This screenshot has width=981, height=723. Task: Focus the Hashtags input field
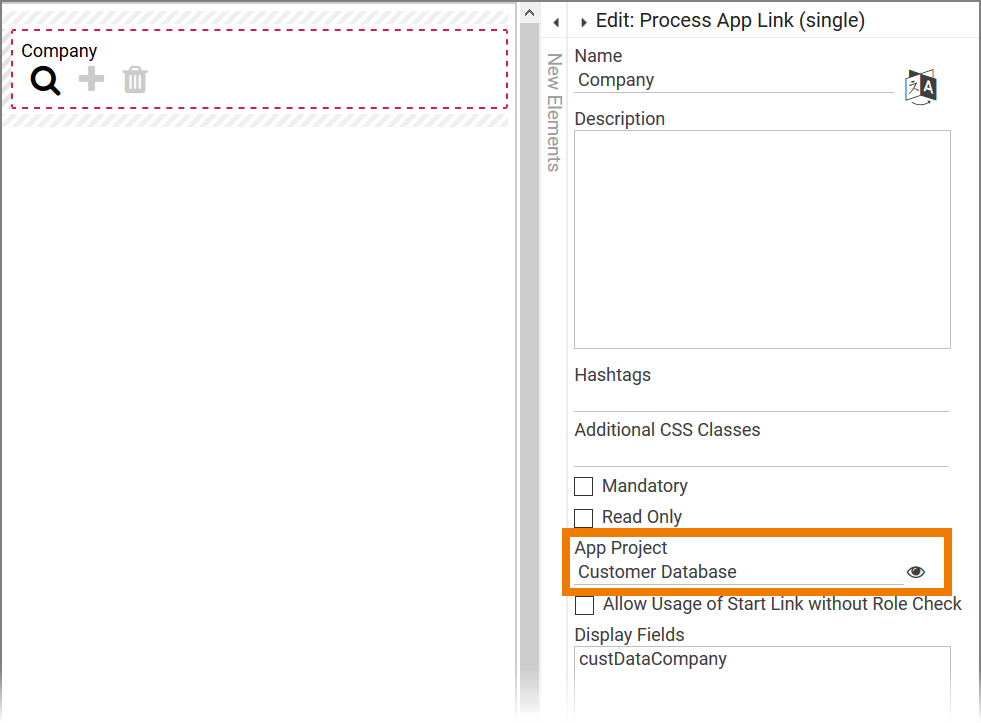(x=761, y=399)
